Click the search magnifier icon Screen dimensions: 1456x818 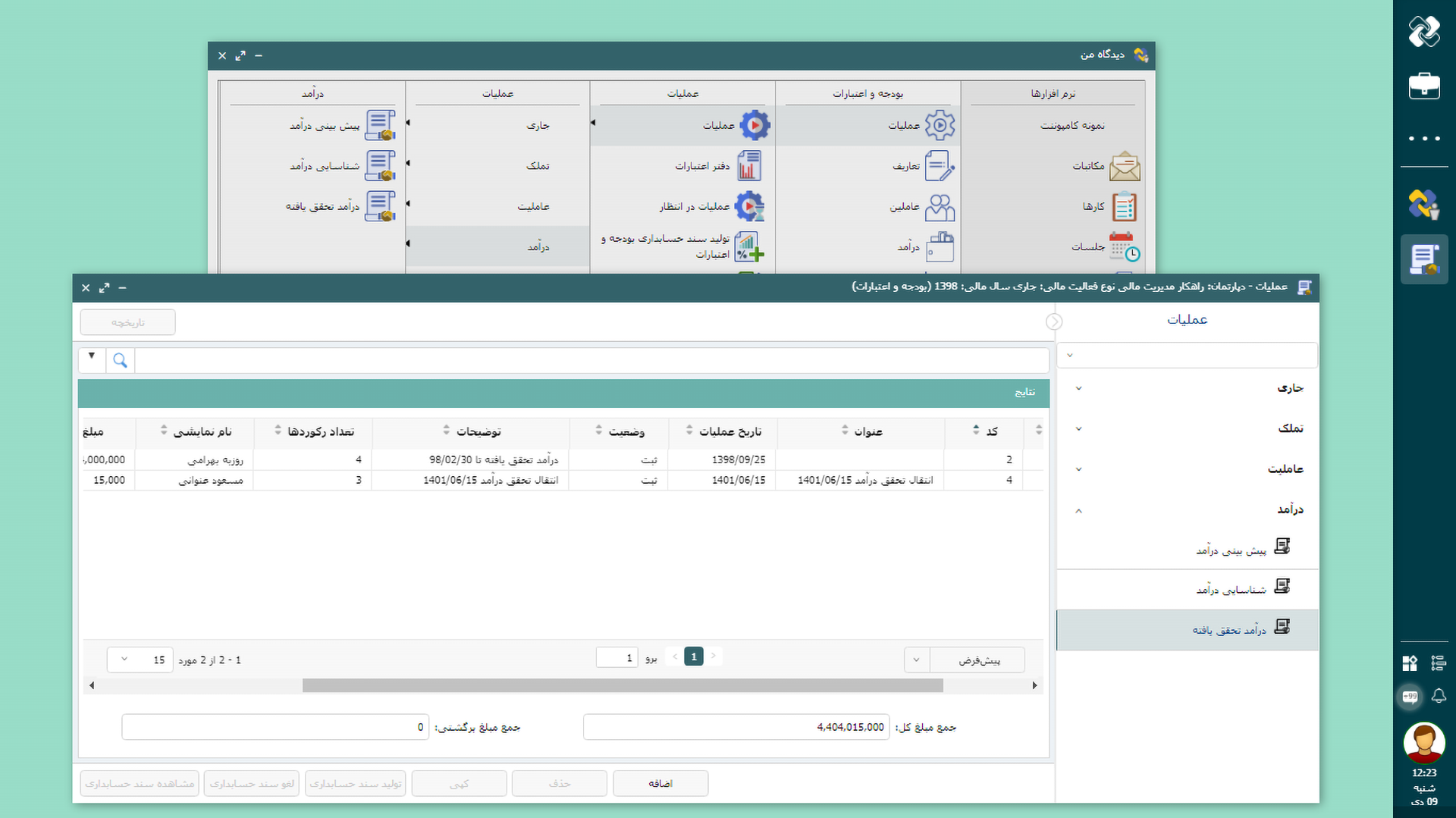(x=120, y=360)
